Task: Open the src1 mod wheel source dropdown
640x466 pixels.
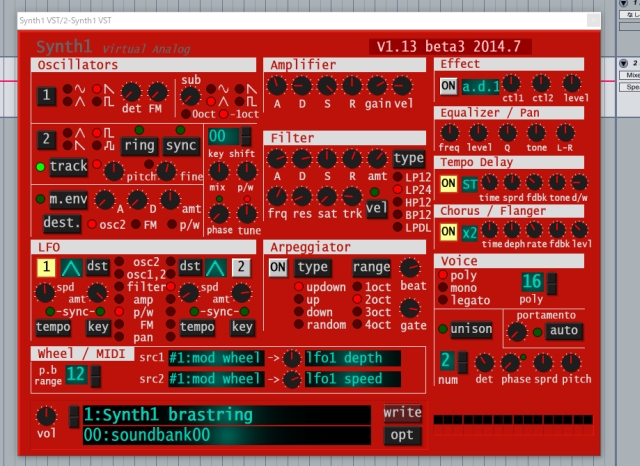Action: click(x=216, y=358)
